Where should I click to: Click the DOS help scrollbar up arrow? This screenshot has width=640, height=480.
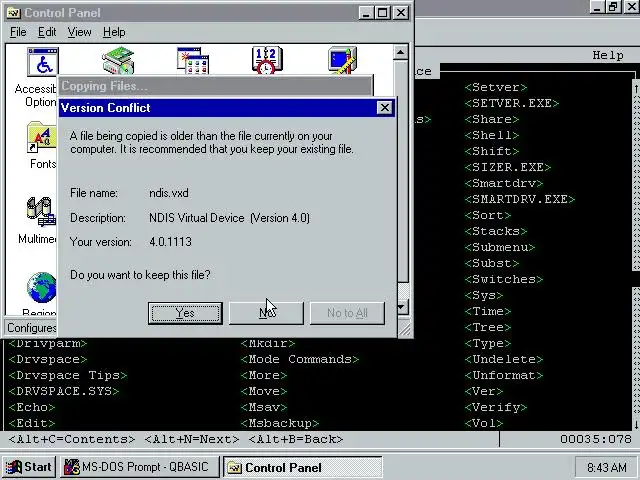pos(636,88)
